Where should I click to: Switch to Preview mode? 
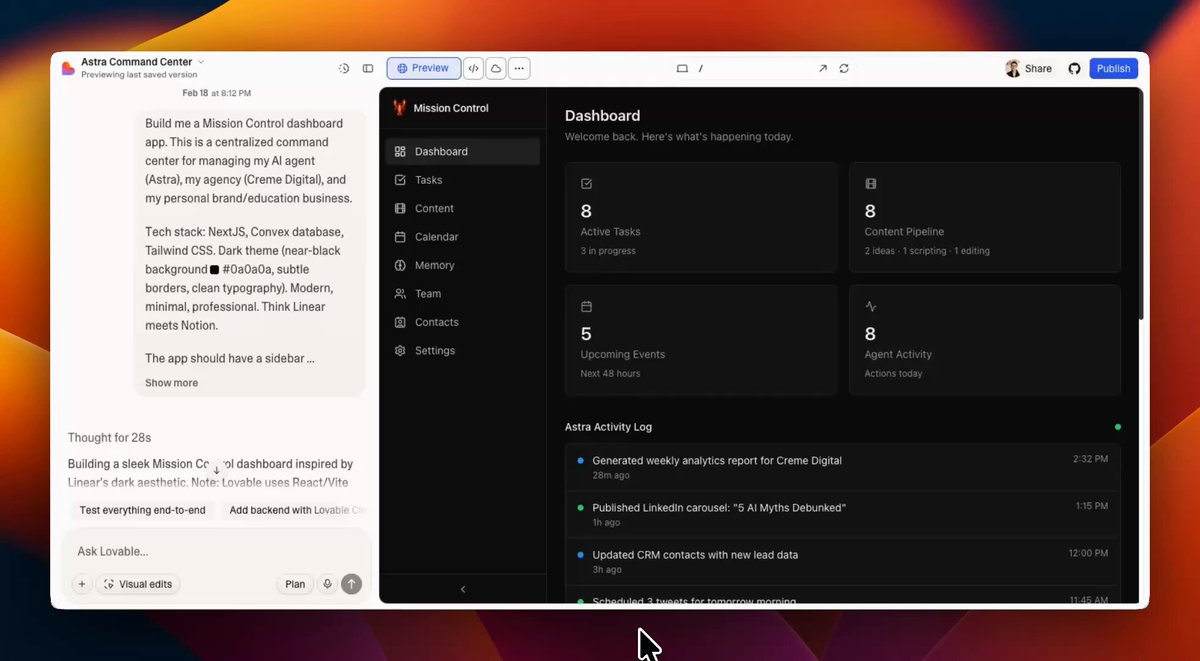point(423,68)
